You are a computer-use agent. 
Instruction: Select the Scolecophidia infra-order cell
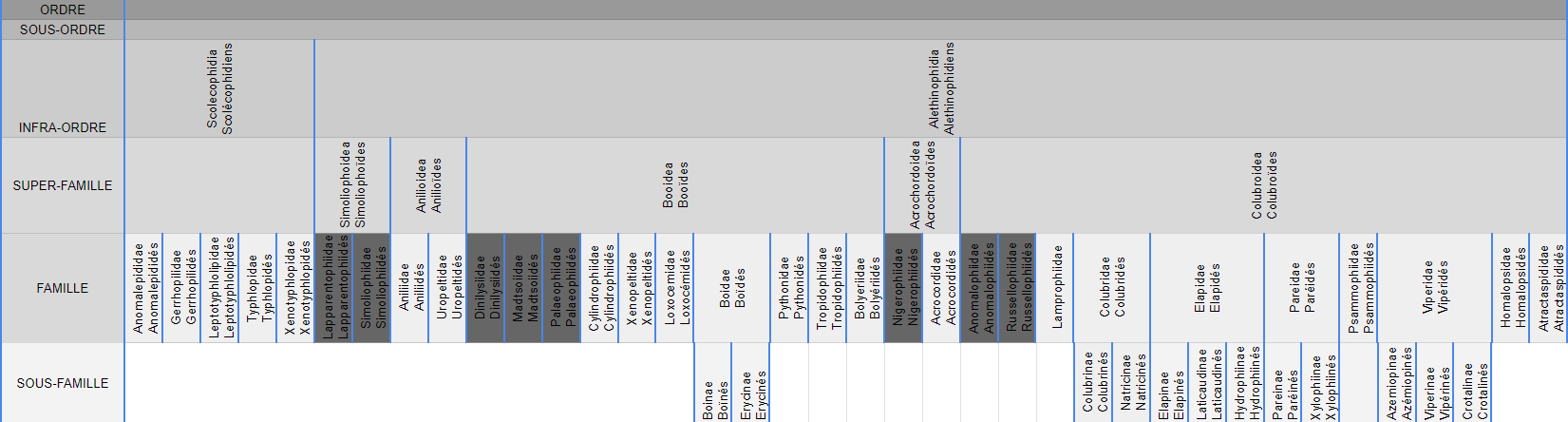pos(219,88)
